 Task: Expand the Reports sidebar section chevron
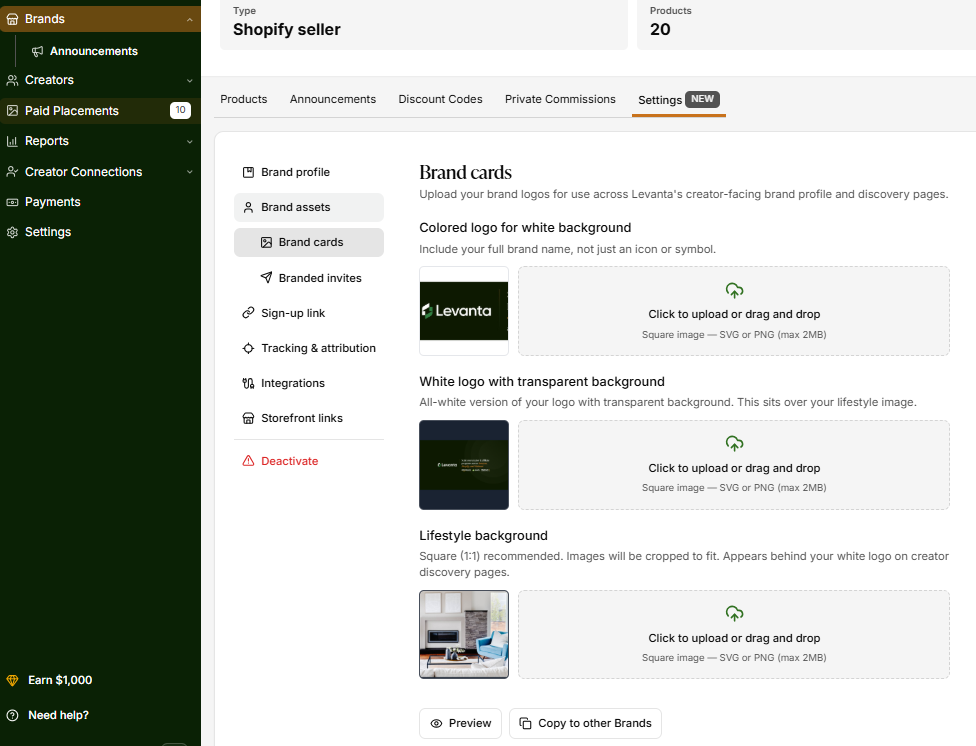coord(189,141)
